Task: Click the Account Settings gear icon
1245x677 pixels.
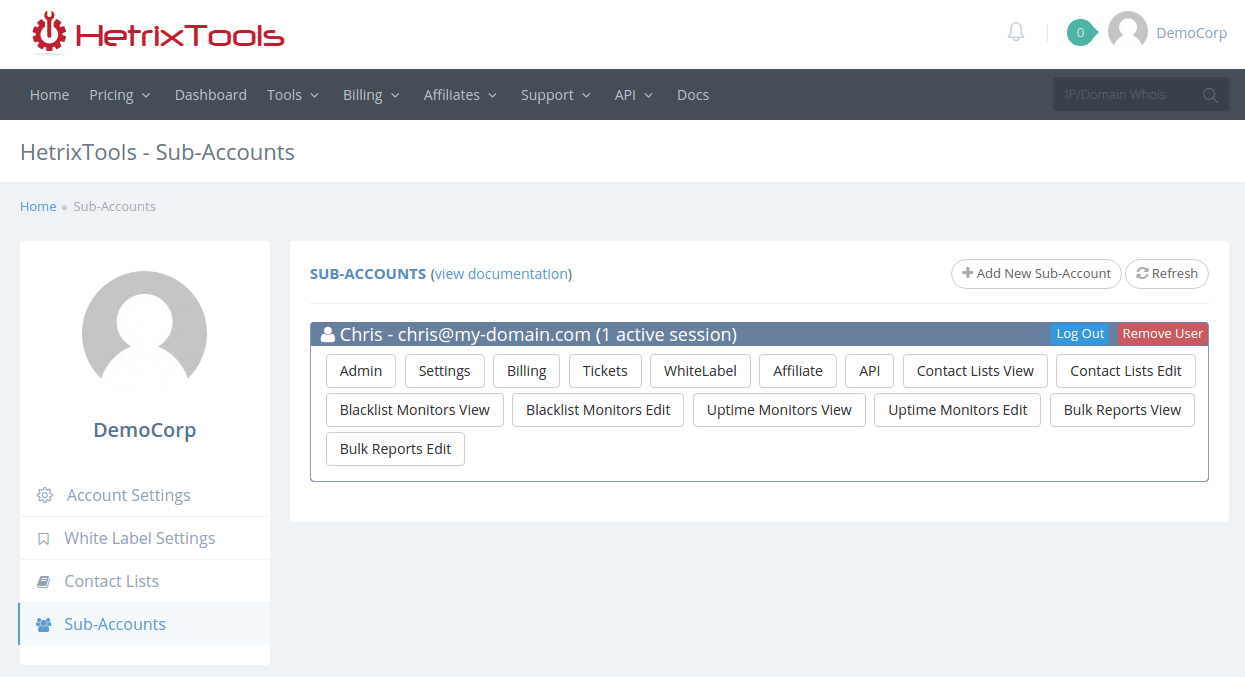Action: [x=44, y=495]
